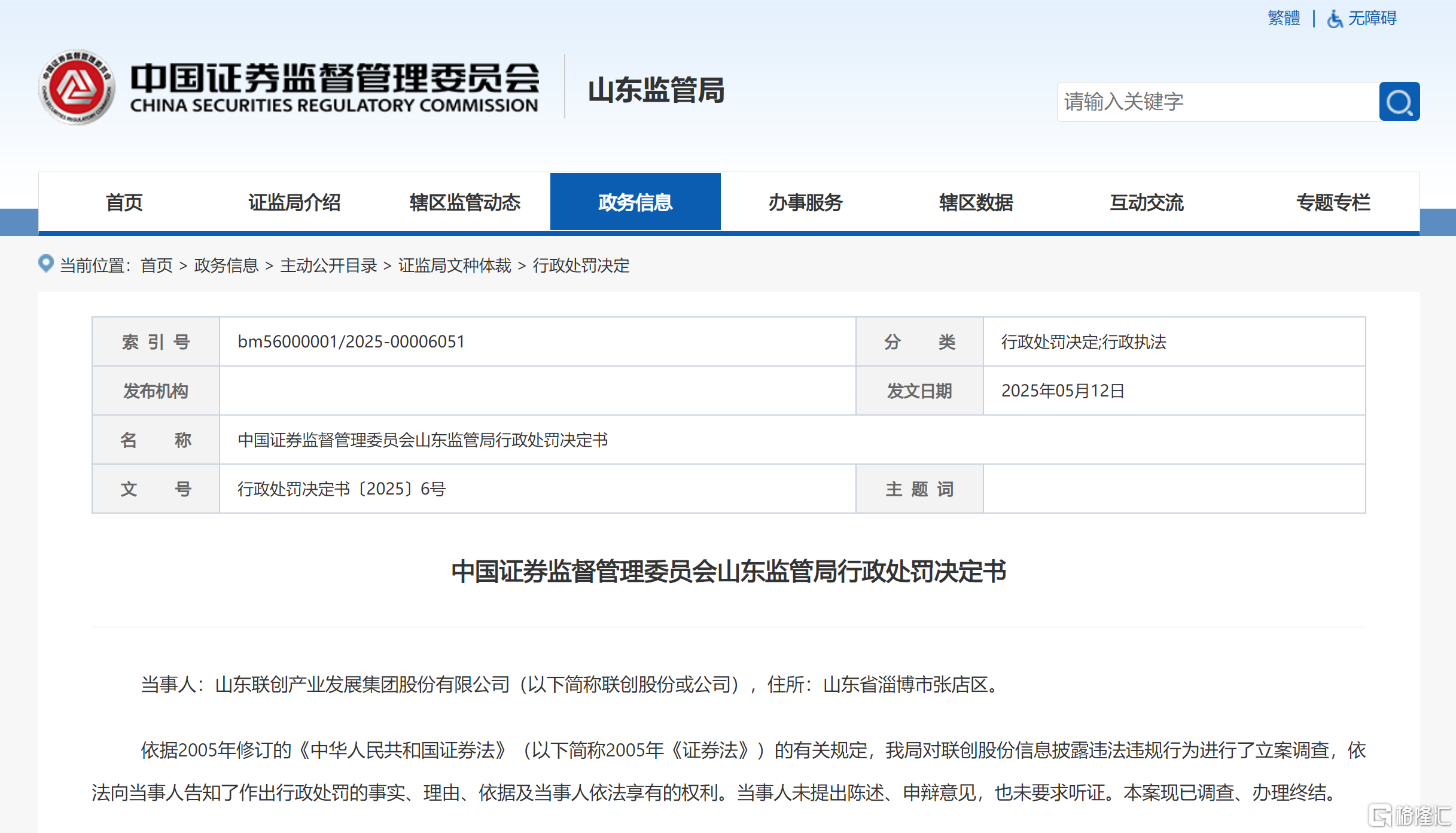Click the 山东监管局 header title
The height and width of the screenshot is (833, 1456).
[x=656, y=90]
